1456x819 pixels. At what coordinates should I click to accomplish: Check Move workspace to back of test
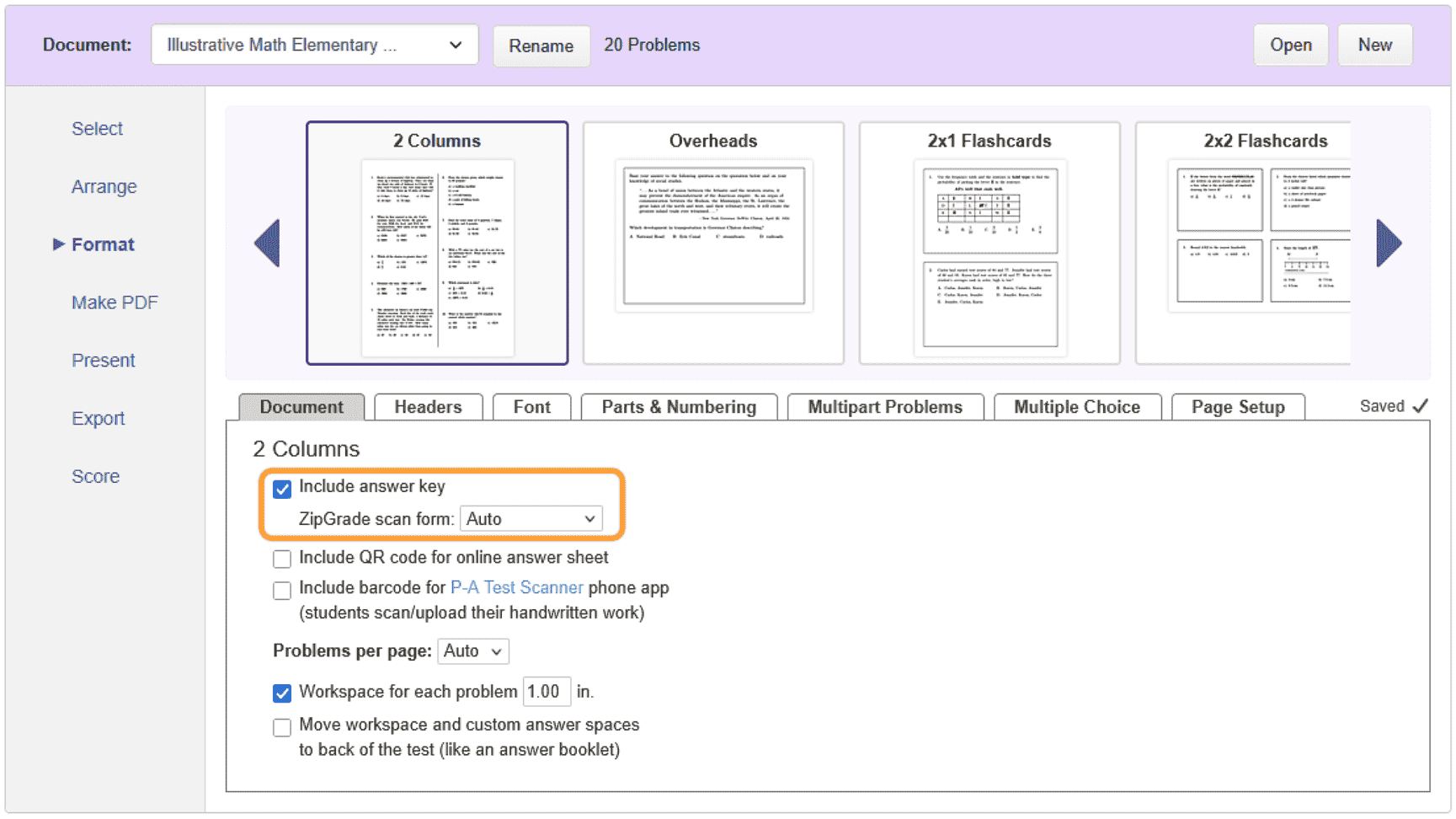click(x=282, y=726)
